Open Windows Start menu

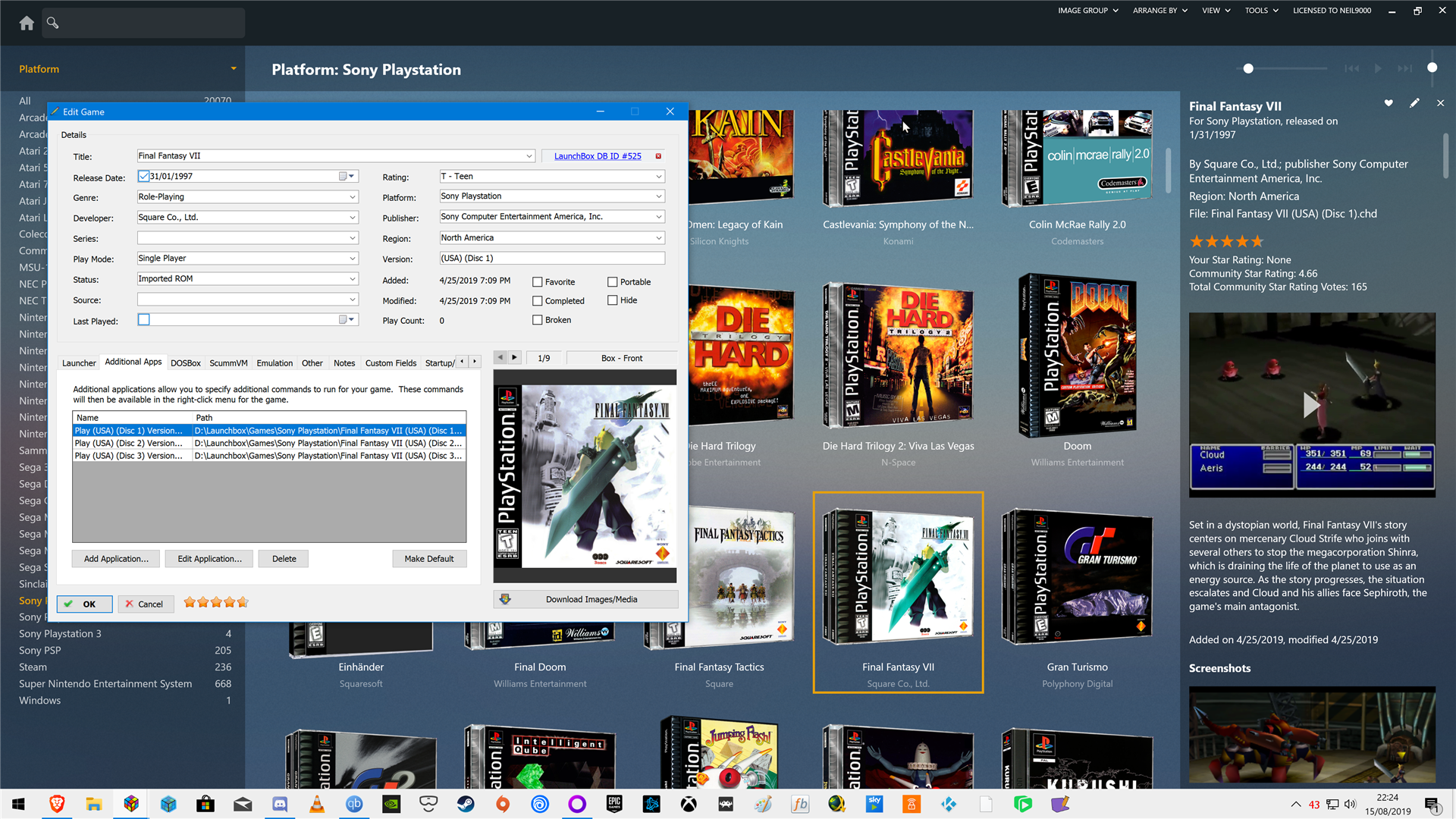coord(19,804)
